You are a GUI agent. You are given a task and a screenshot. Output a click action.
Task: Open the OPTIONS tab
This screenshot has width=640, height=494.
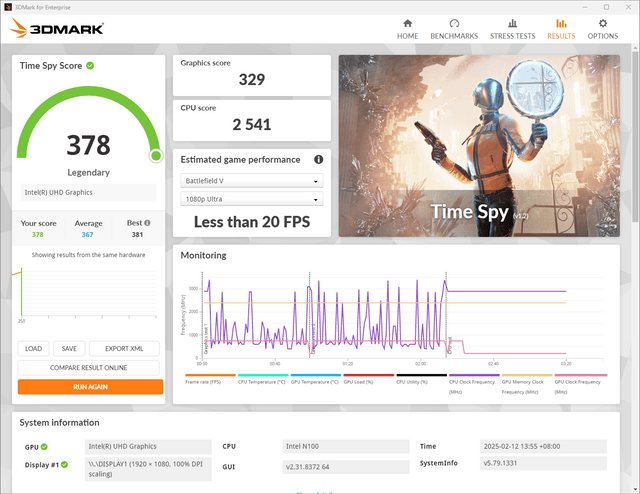(602, 29)
